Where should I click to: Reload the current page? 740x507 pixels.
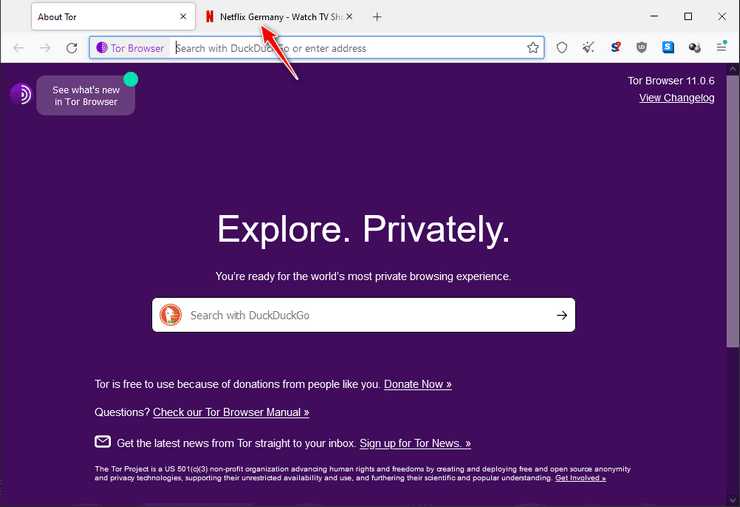click(x=72, y=48)
